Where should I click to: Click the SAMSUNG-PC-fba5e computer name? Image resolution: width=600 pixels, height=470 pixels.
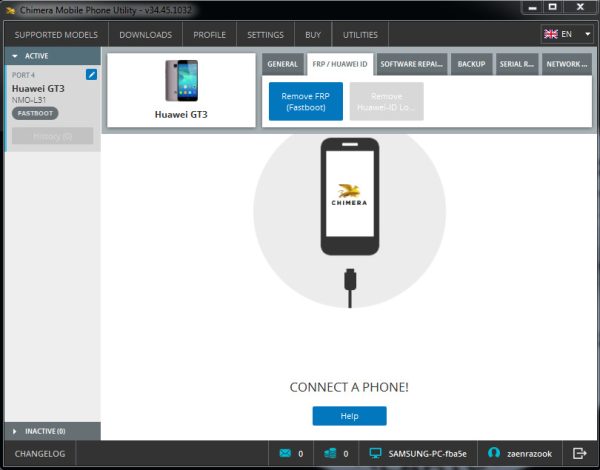coord(427,454)
